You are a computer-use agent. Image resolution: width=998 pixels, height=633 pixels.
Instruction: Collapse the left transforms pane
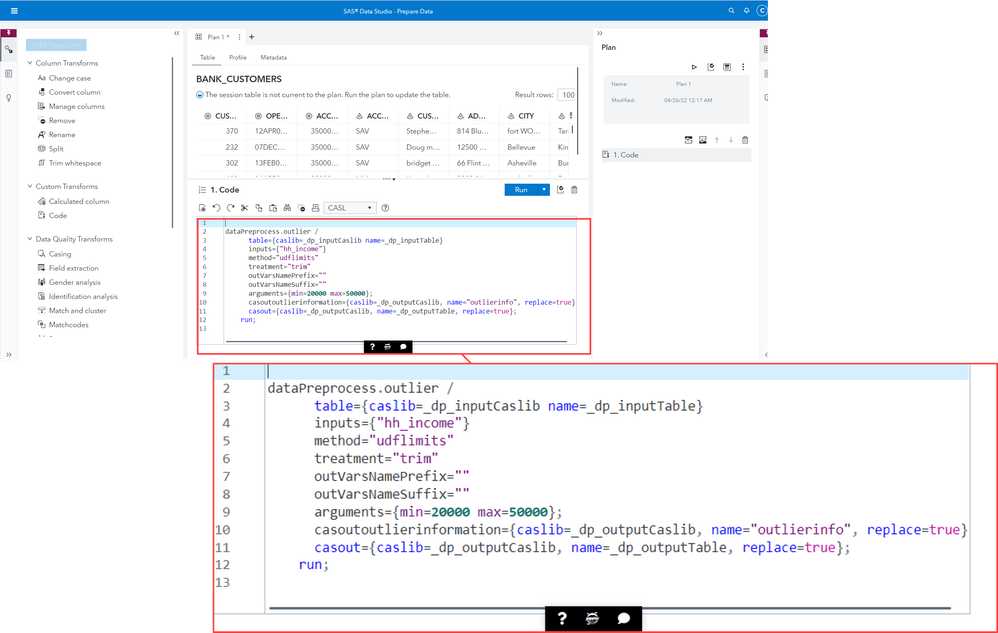click(177, 33)
